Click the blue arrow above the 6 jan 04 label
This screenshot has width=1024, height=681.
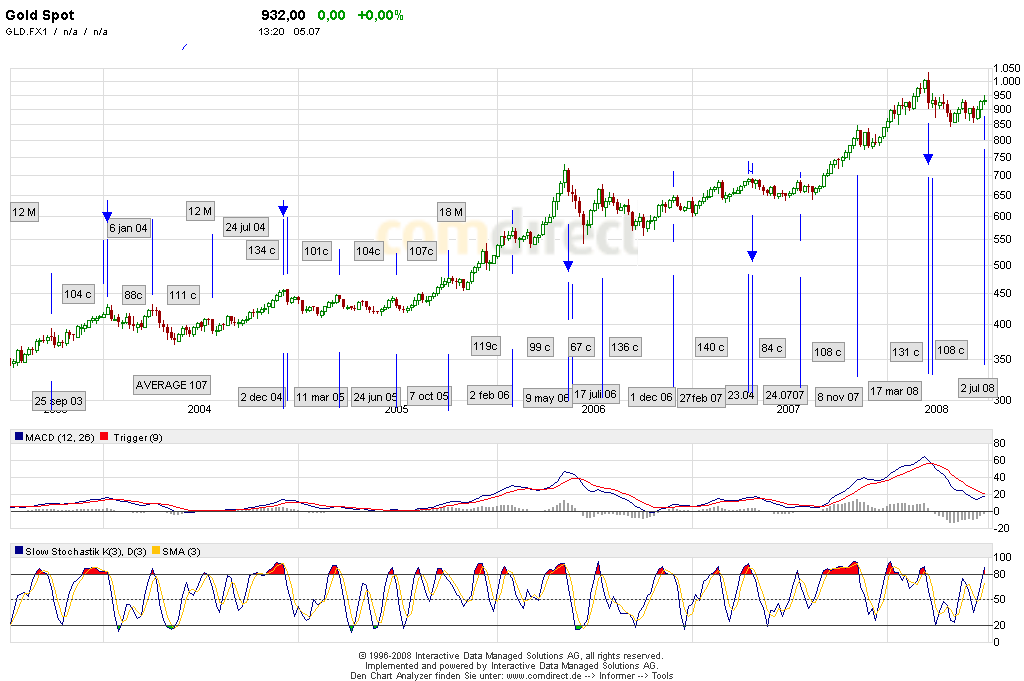107,215
